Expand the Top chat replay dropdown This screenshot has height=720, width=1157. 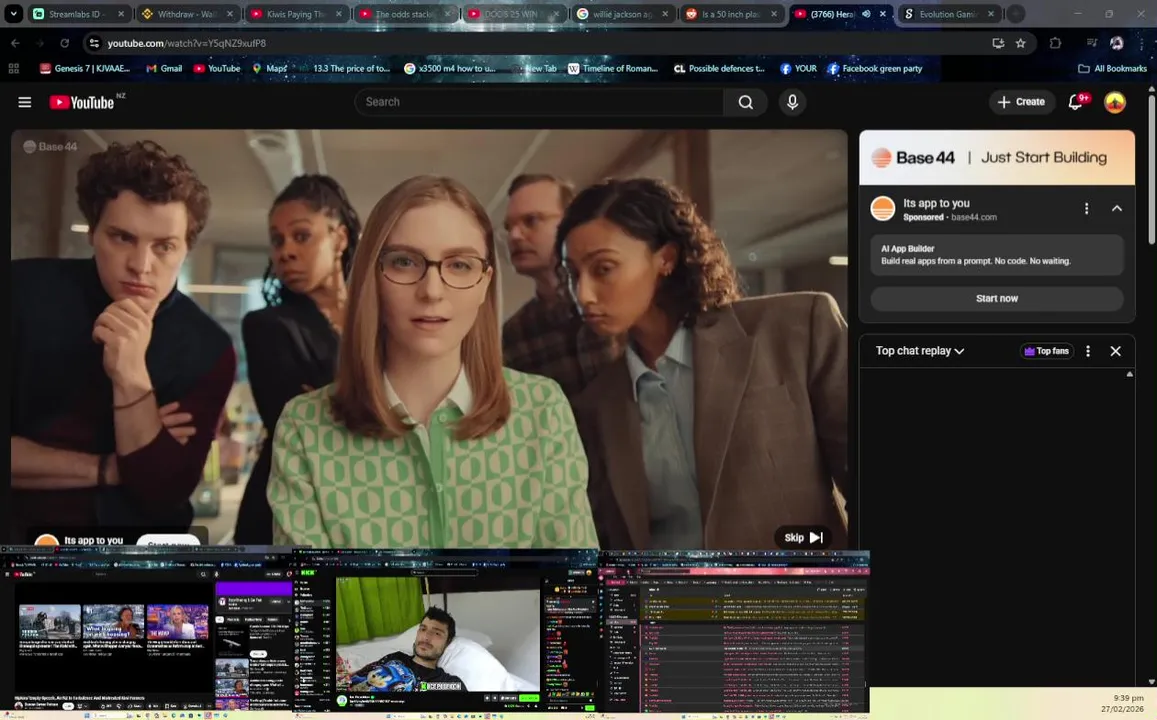coord(919,351)
